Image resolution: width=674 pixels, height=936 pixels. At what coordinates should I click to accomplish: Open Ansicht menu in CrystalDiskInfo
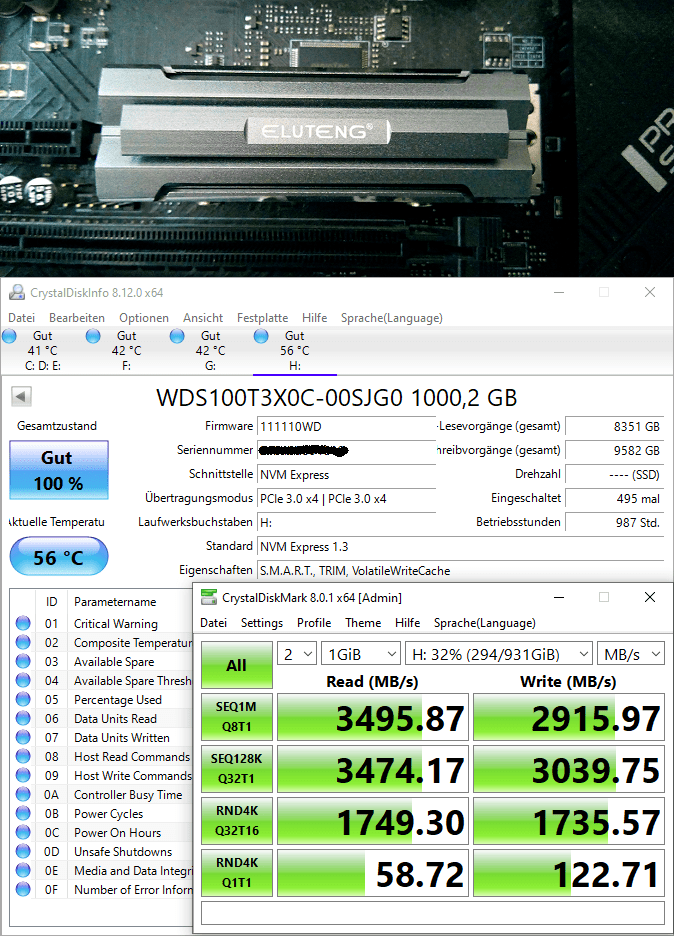203,318
